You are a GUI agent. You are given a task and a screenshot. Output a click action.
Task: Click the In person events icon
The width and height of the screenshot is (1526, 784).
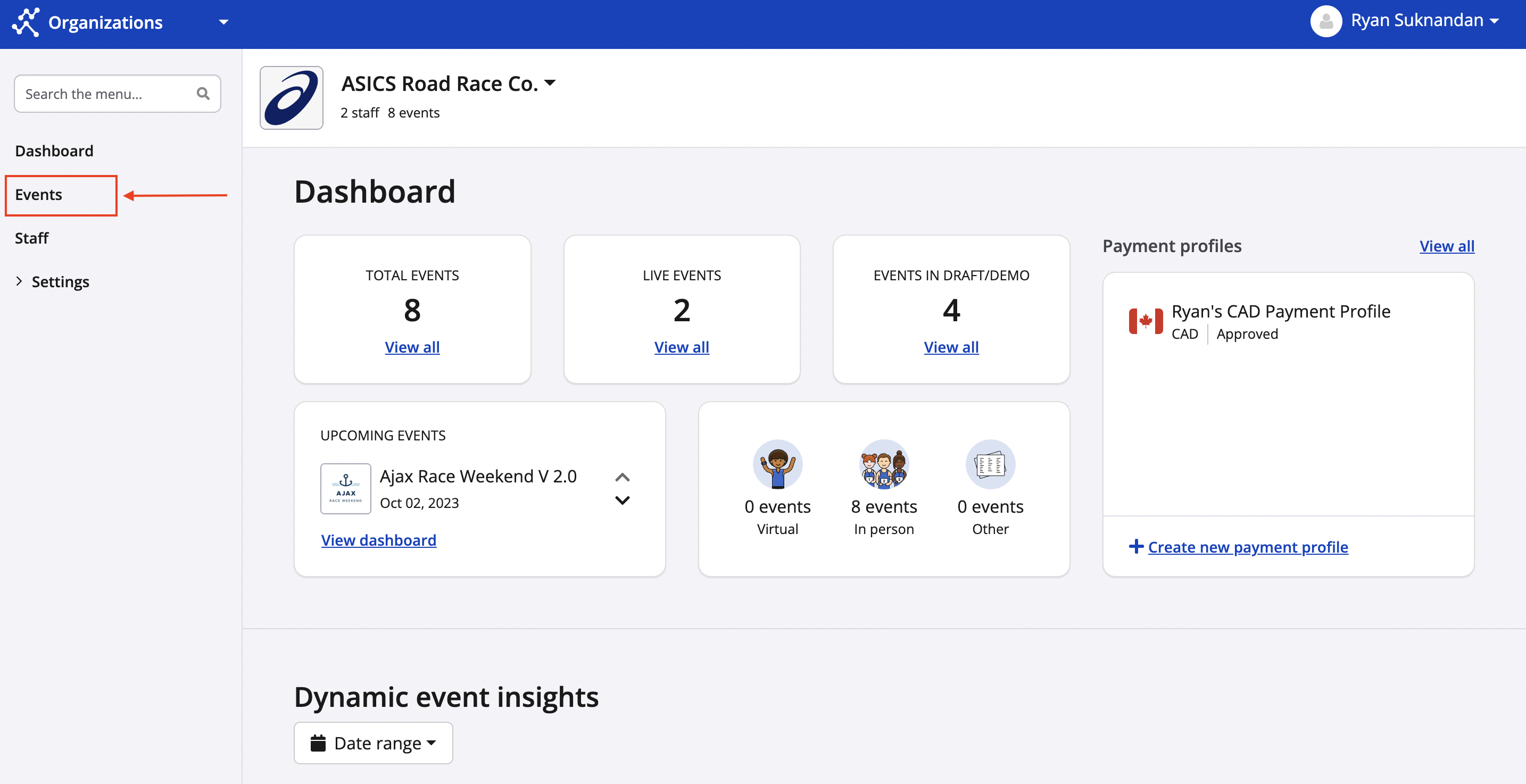[x=884, y=464]
